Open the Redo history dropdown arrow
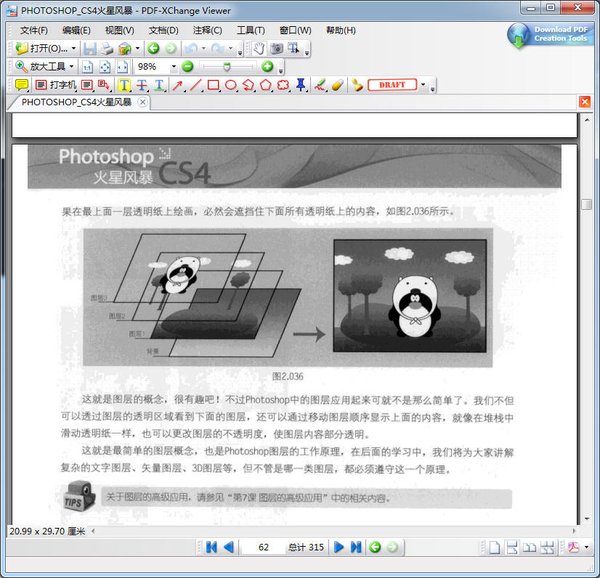 (x=230, y=49)
